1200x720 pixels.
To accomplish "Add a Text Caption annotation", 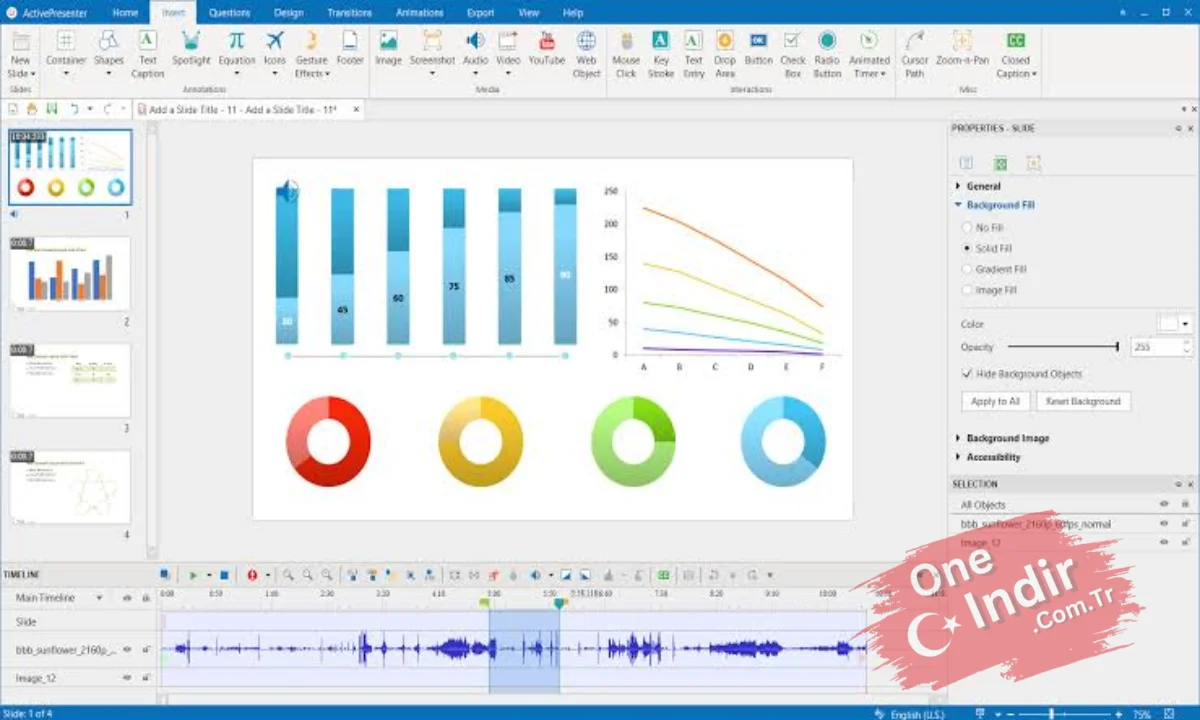I will pyautogui.click(x=147, y=54).
